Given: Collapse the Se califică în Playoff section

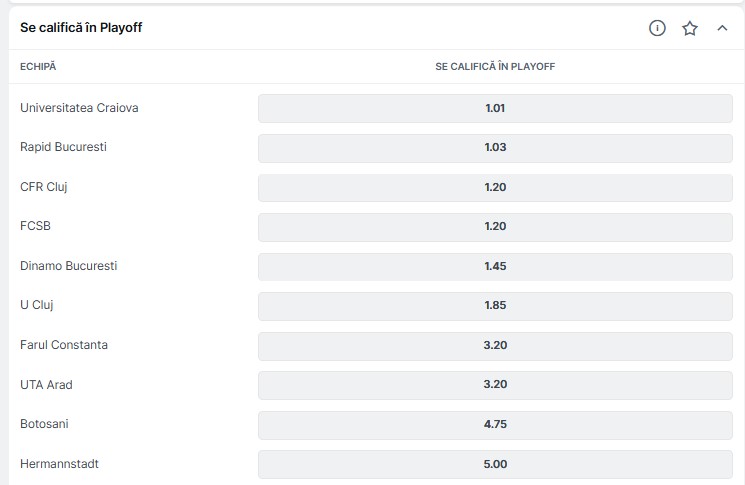Looking at the screenshot, I should pos(722,28).
